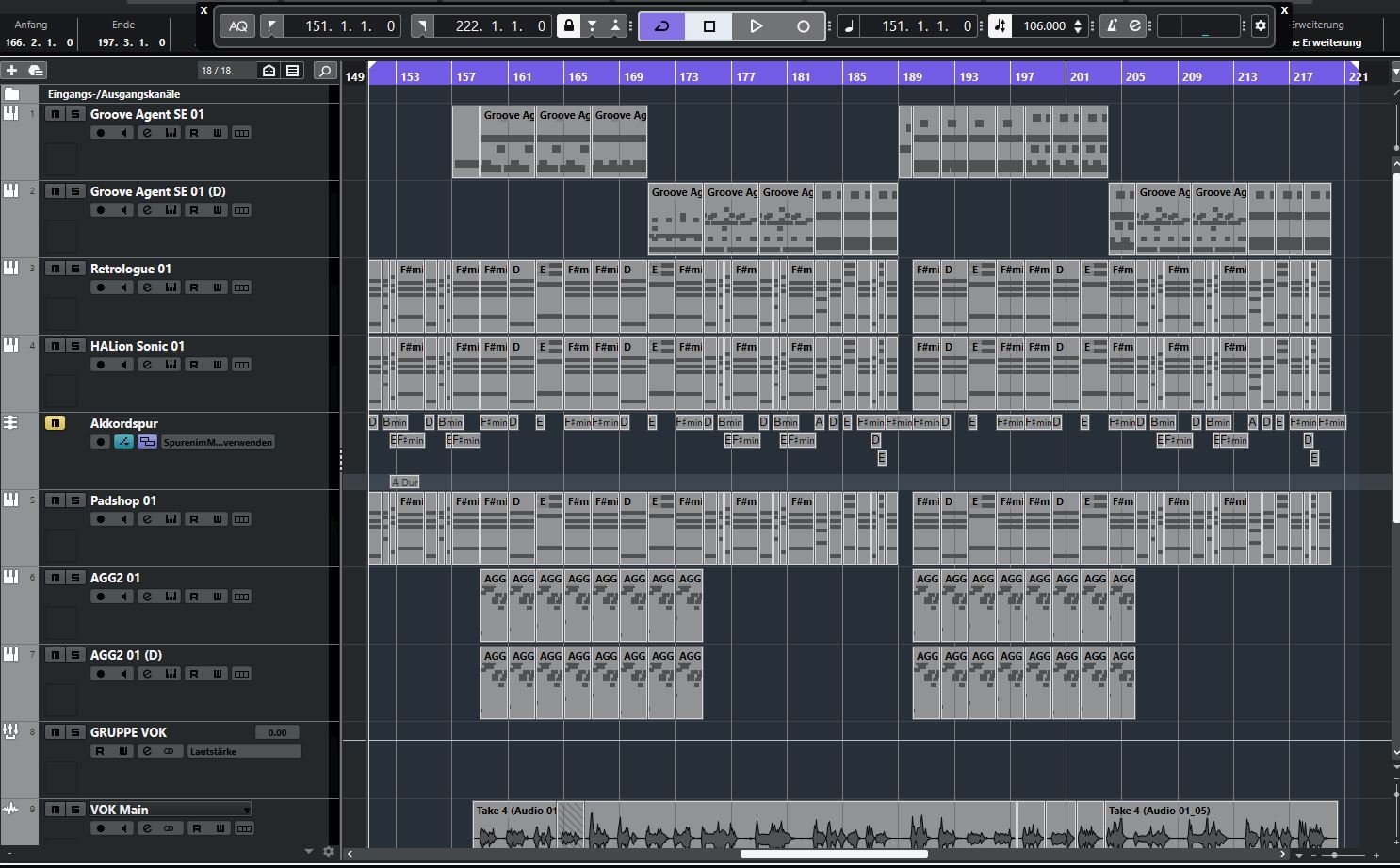Select the Eingangs-/Ausgangskanäle folder
The height and width of the screenshot is (868, 1400).
(x=113, y=94)
